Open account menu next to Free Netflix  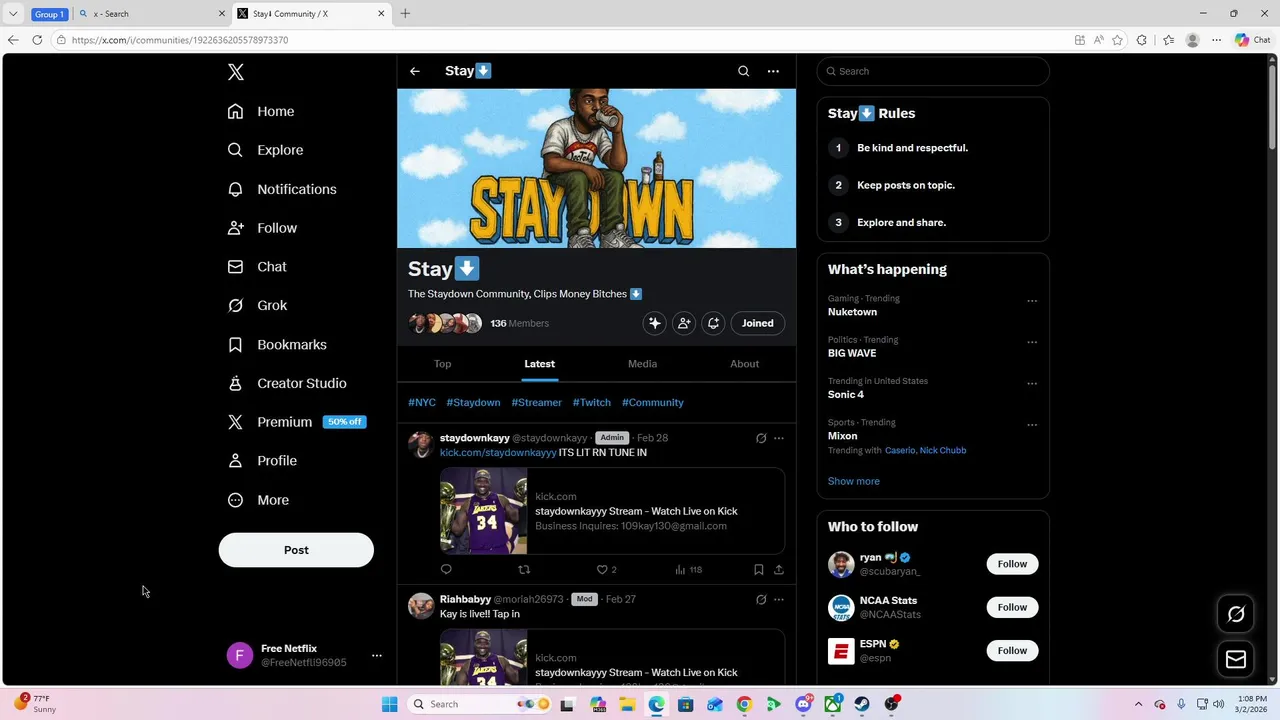[x=377, y=656]
